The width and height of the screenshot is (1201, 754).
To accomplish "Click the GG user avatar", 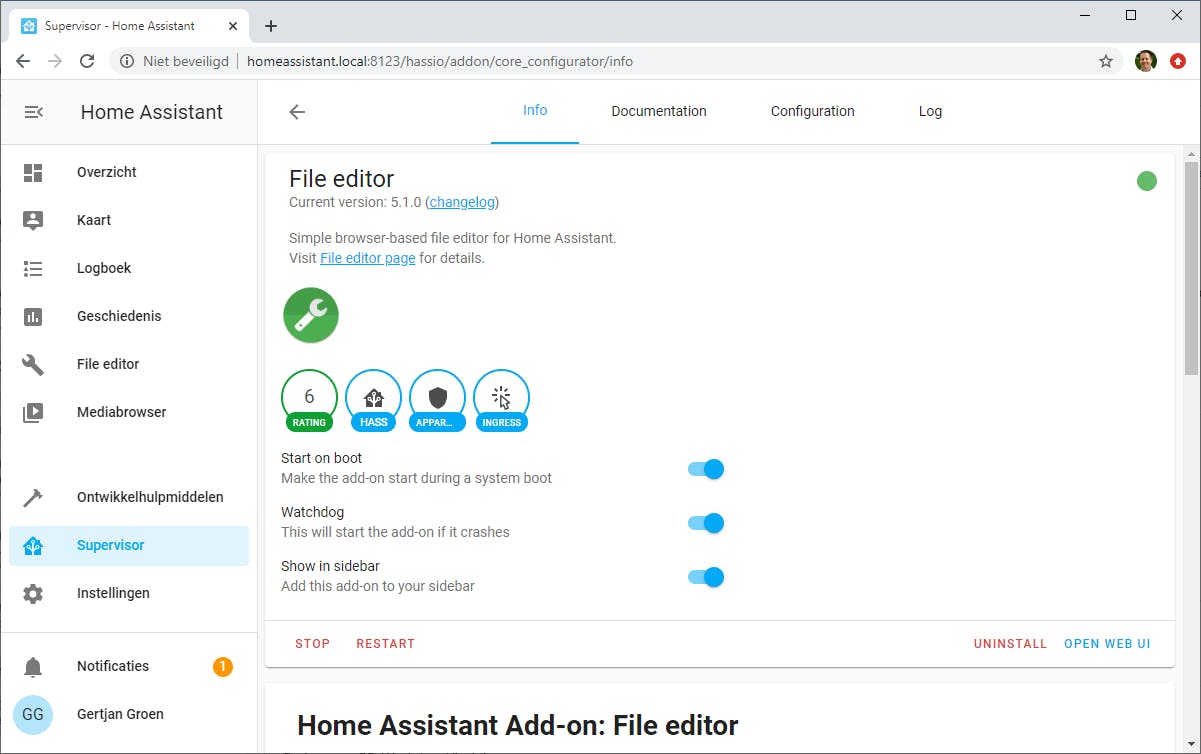I will pyautogui.click(x=33, y=714).
